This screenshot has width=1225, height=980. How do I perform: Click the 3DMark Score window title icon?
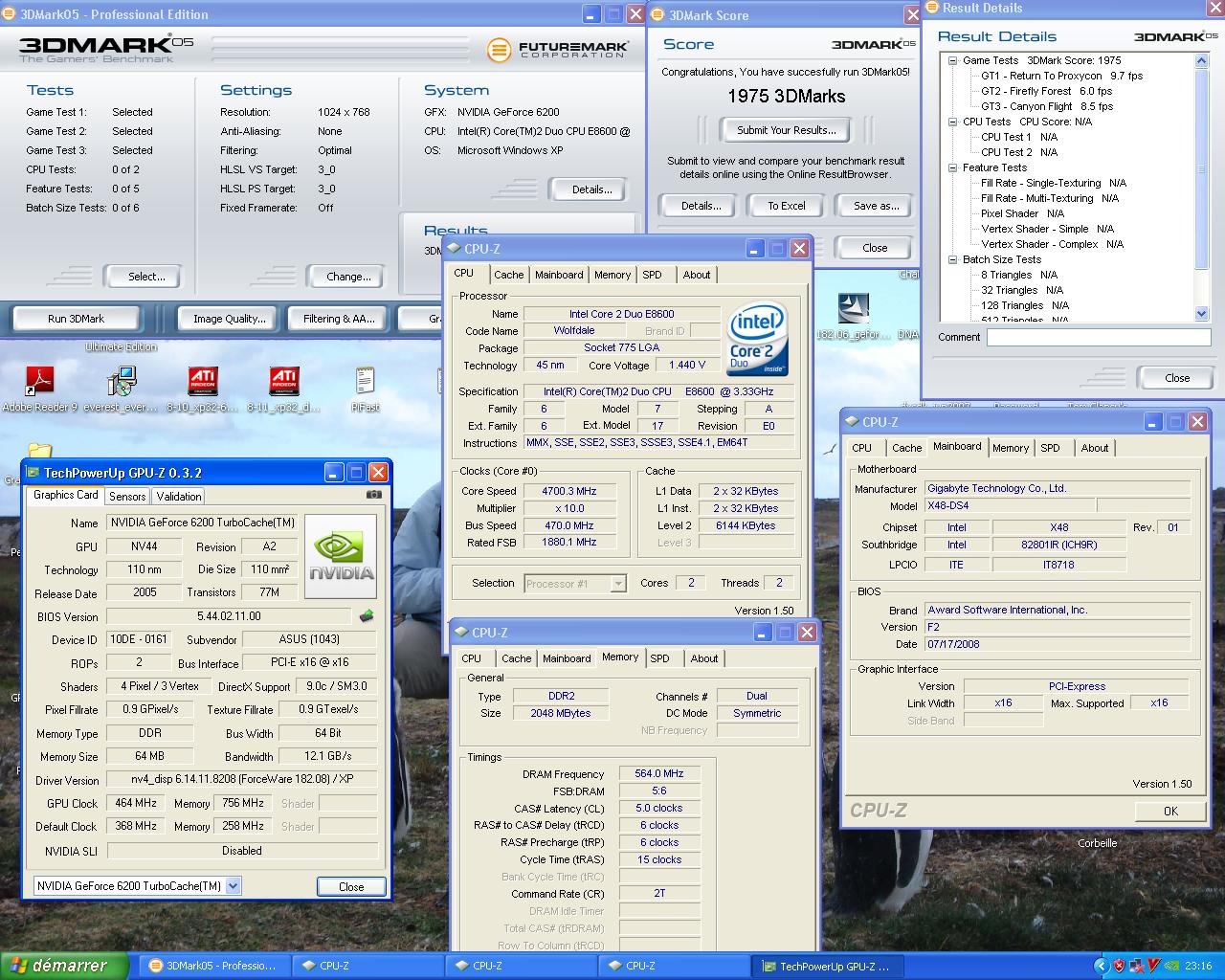tap(659, 14)
